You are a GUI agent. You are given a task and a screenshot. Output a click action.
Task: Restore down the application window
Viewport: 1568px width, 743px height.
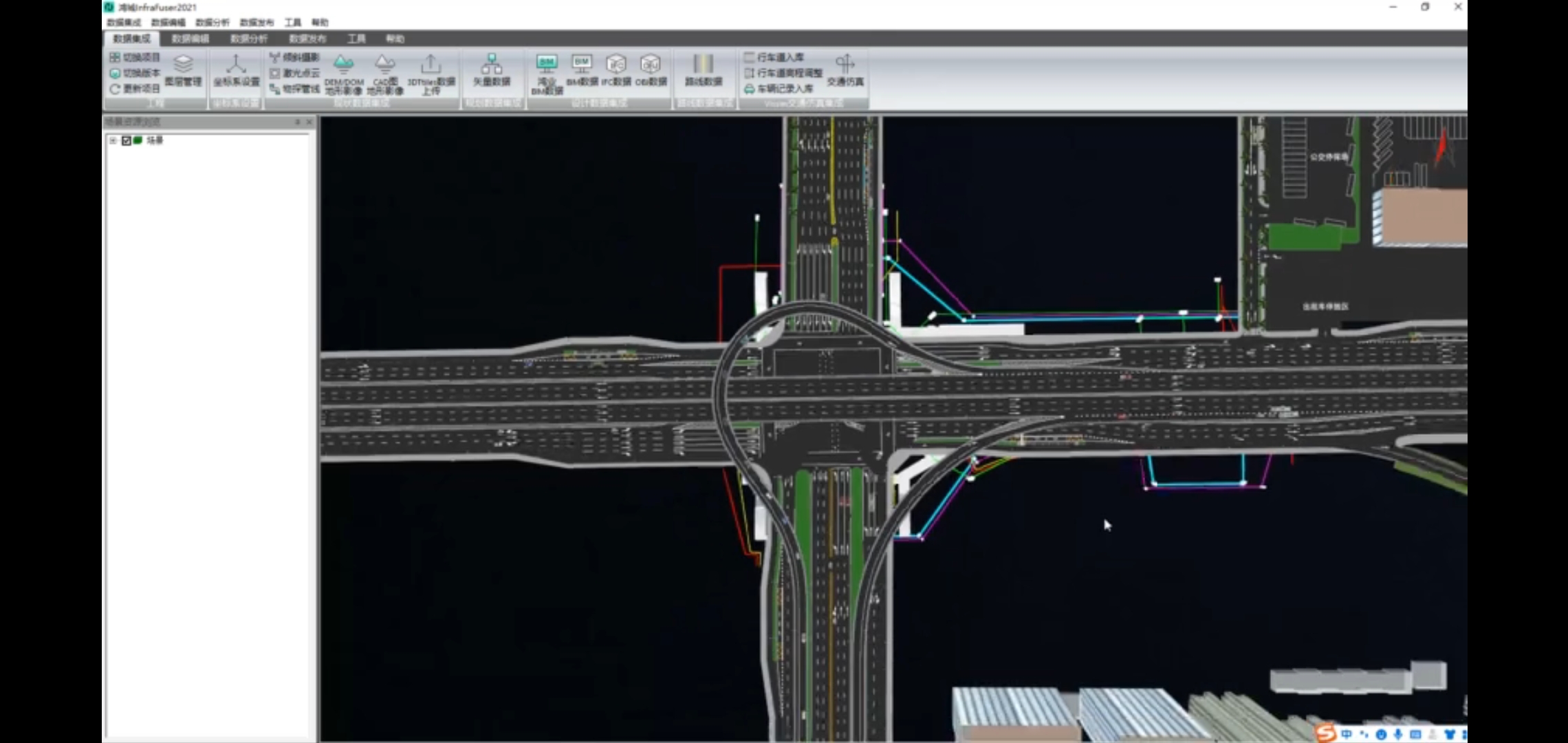point(1425,7)
